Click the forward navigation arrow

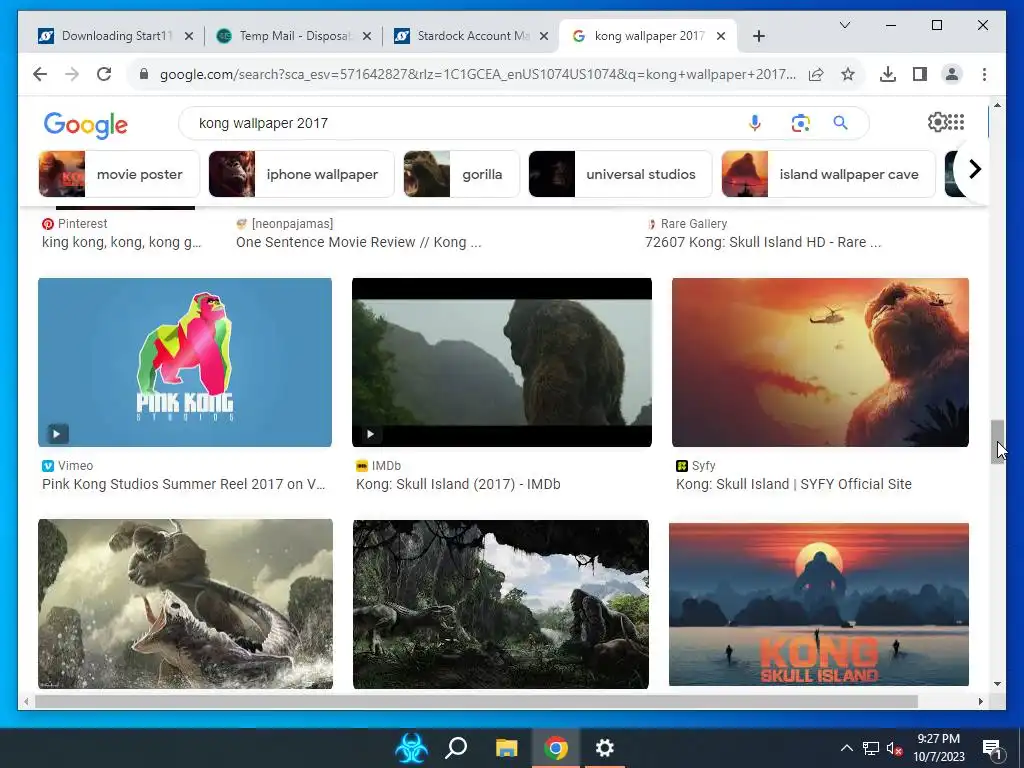pyautogui.click(x=72, y=74)
